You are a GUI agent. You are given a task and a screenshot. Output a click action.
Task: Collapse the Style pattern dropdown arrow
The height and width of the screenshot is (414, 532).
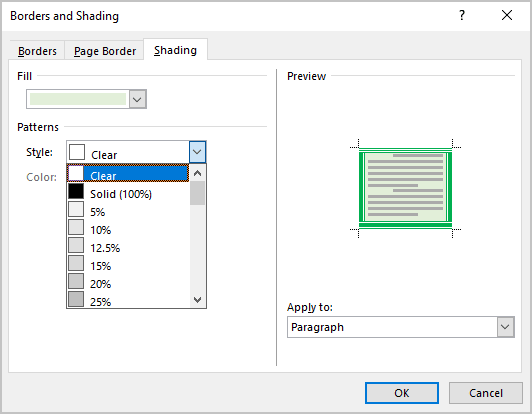(197, 152)
